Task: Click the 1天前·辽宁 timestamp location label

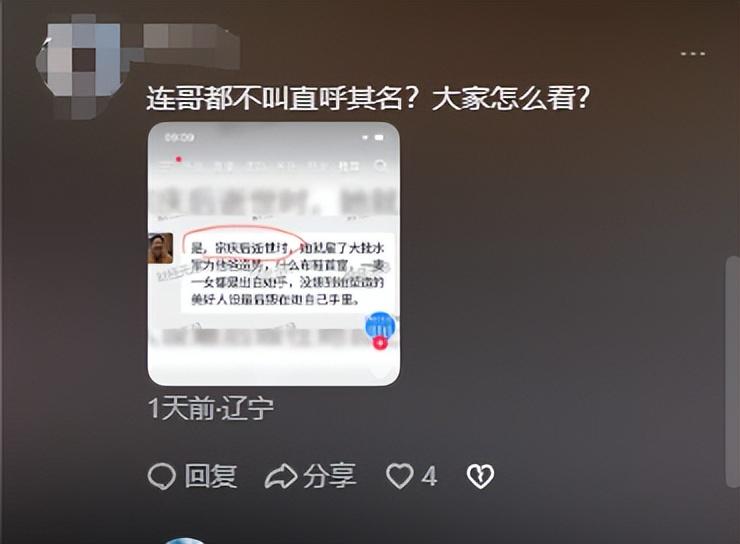Action: [210, 408]
